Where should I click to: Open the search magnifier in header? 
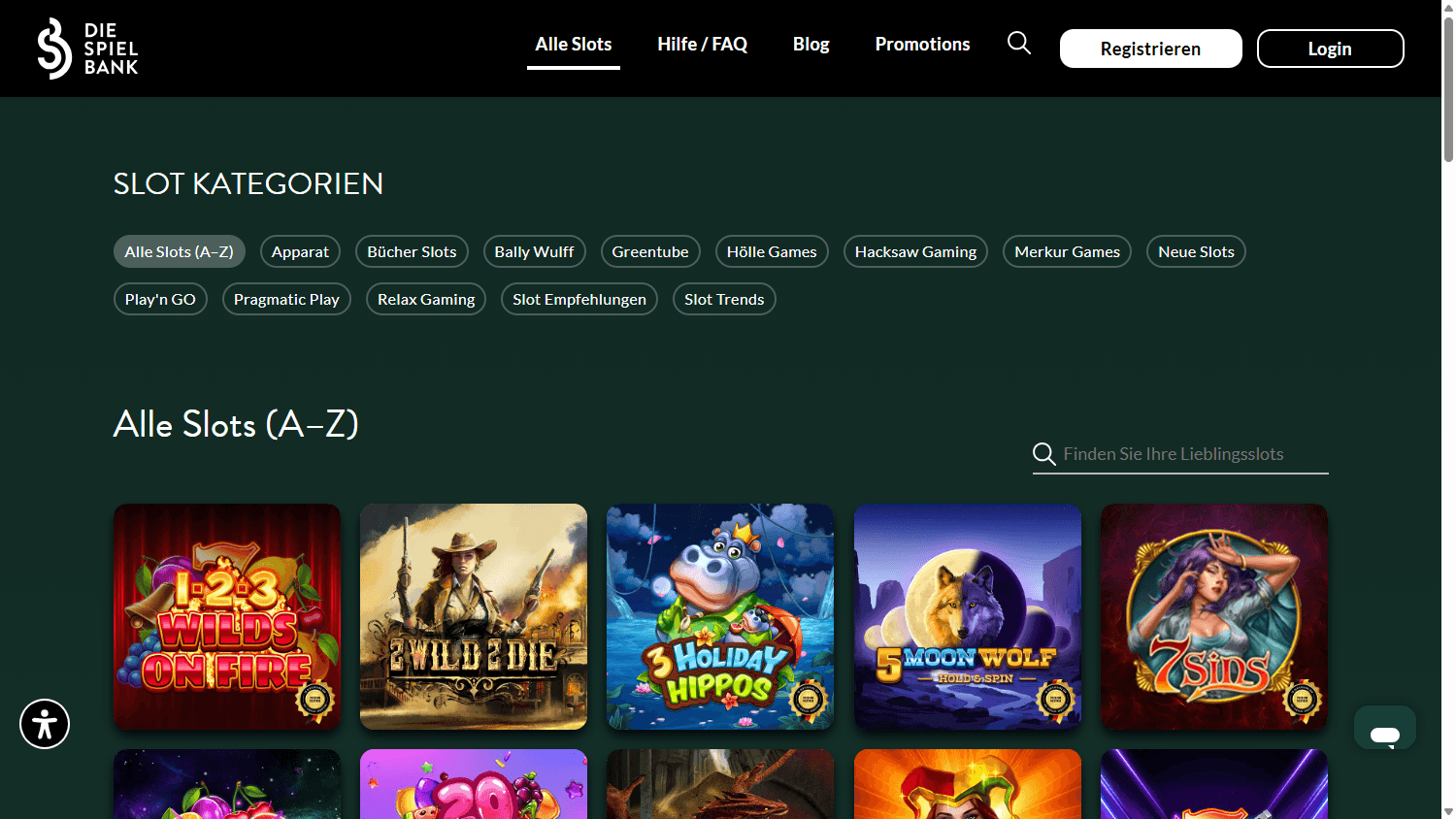tap(1019, 43)
